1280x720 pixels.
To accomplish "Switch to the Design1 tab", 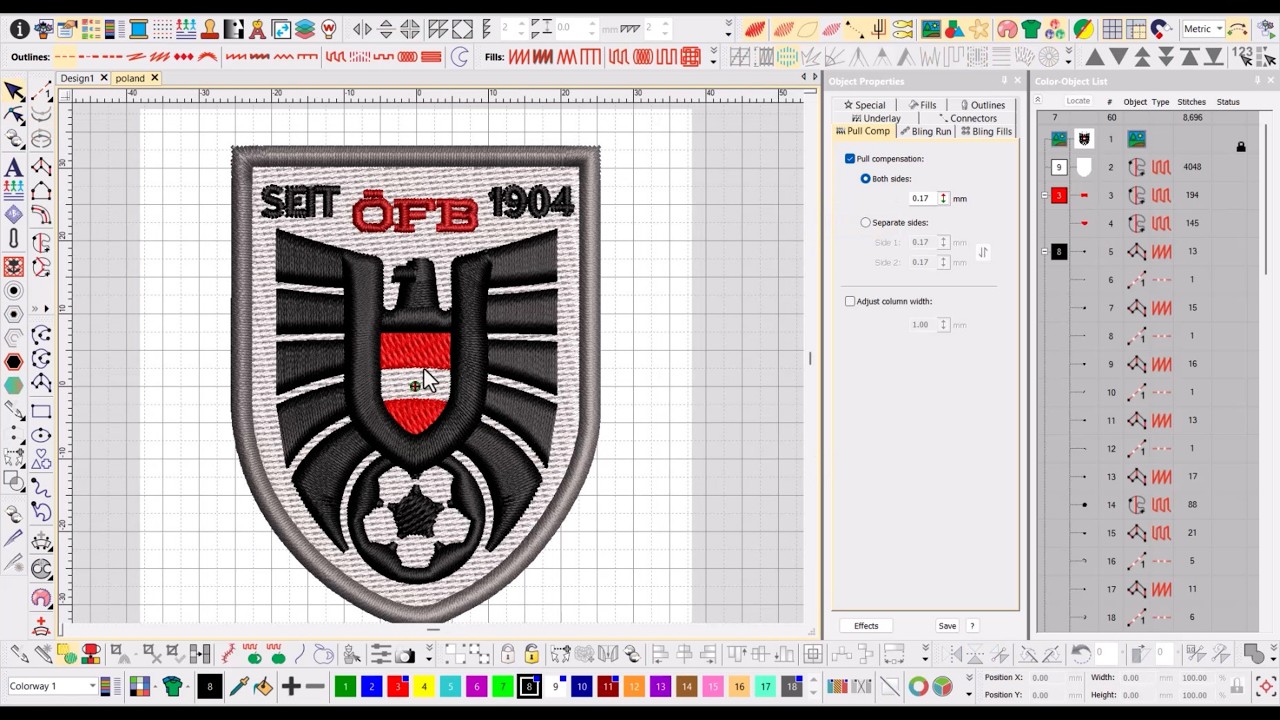I will [77, 78].
